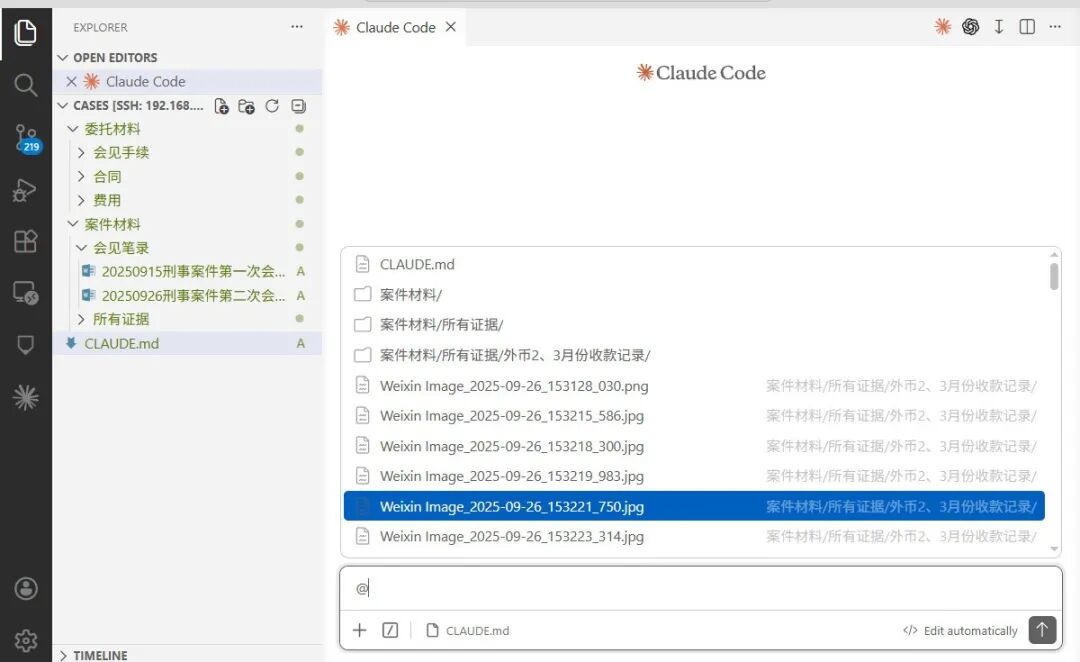The image size is (1080, 662).
Task: Choose Weixin Image_2025-09-26_153223_314.jpg
Action: pos(694,537)
